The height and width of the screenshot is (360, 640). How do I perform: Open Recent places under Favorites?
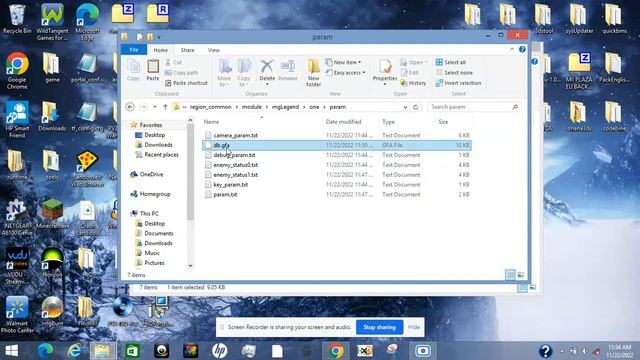[157, 155]
